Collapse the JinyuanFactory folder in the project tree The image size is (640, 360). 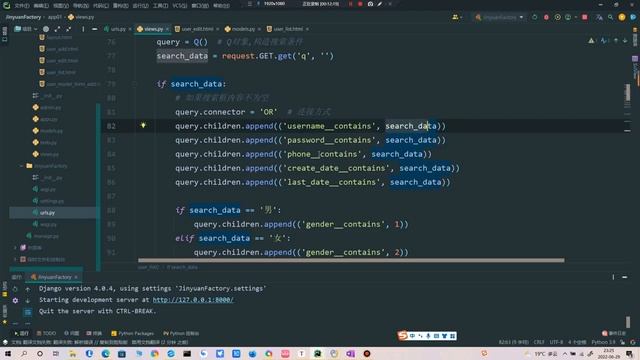pyautogui.click(x=21, y=166)
